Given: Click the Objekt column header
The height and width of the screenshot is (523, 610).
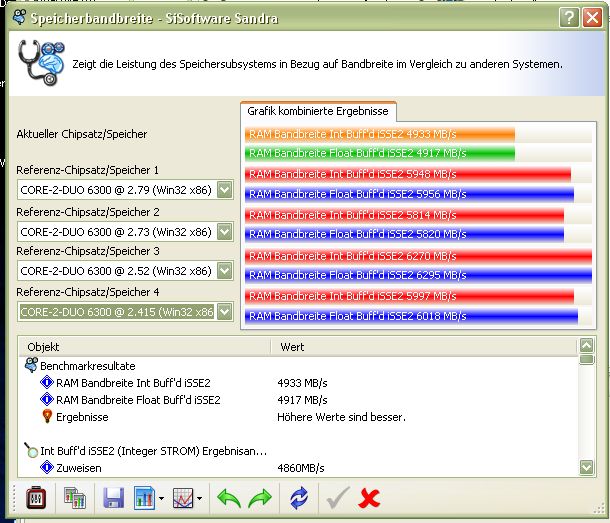Looking at the screenshot, I should point(144,347).
